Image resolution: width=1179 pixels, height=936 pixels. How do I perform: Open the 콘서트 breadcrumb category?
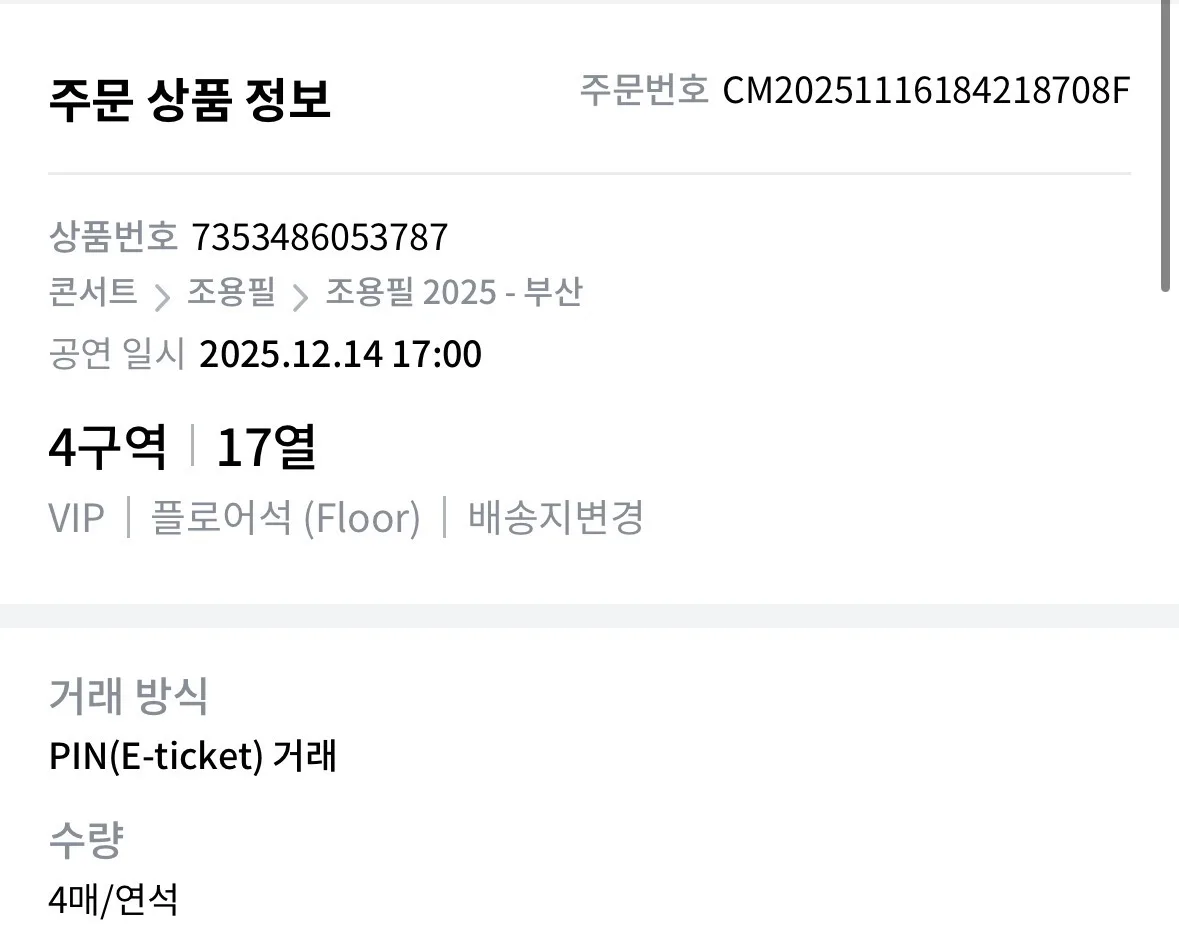(93, 293)
